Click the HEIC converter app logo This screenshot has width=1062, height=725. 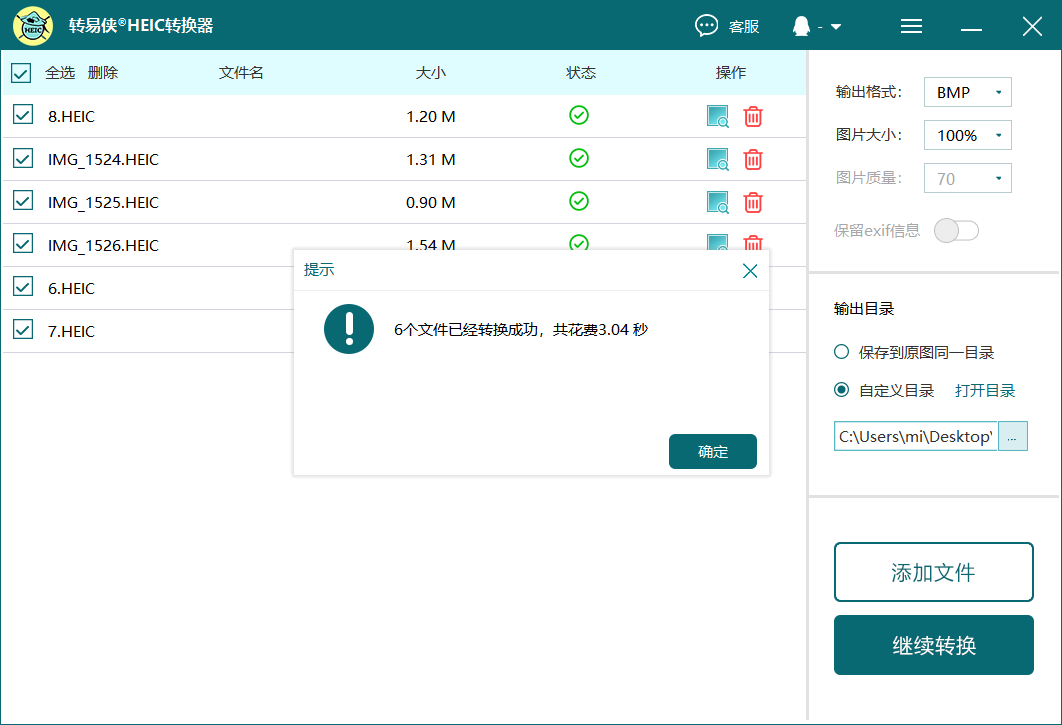[33, 26]
